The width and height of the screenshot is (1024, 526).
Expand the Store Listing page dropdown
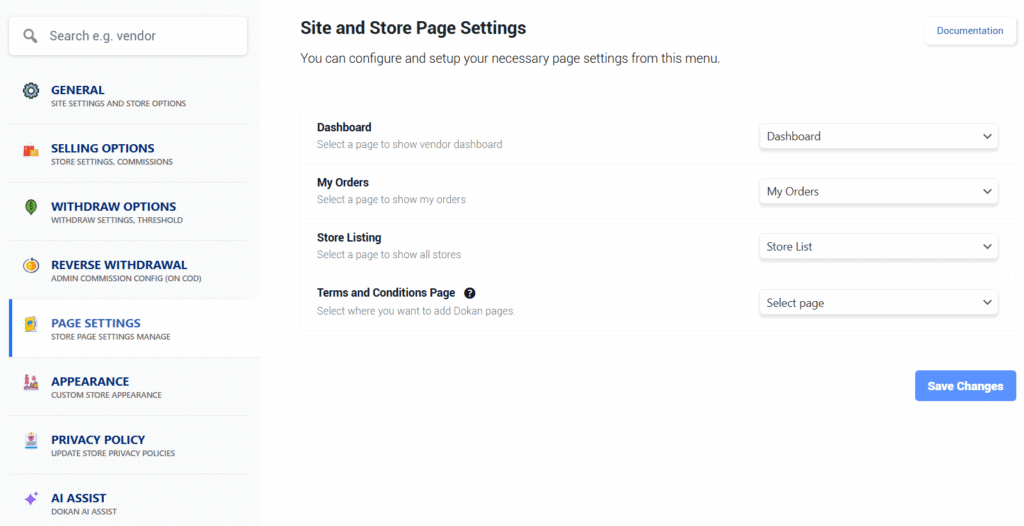click(x=879, y=246)
